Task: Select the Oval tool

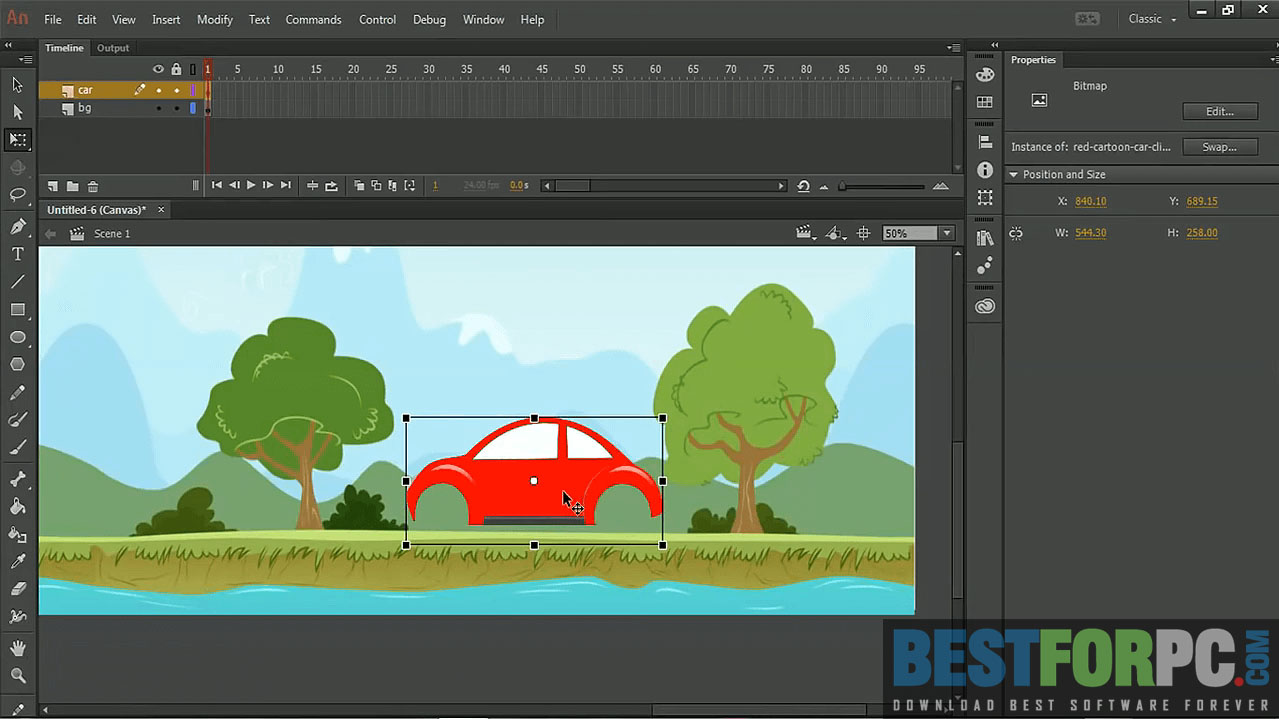Action: [17, 337]
